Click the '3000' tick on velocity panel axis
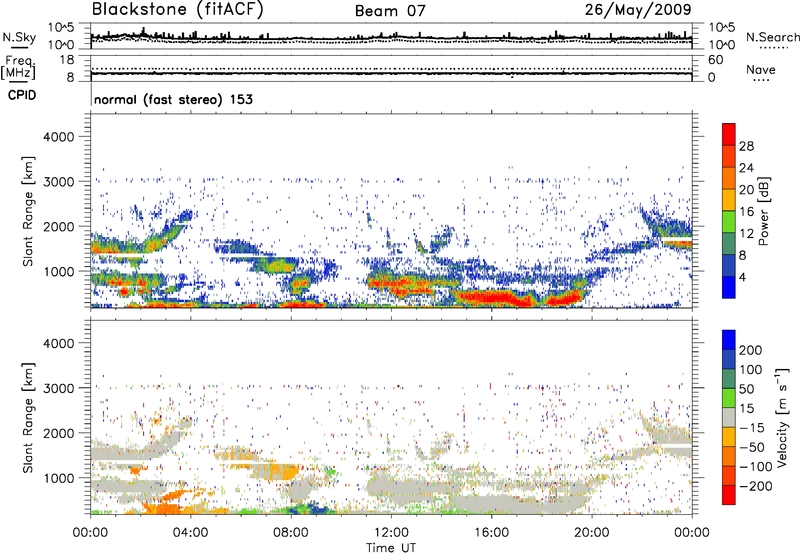Screen dimensions: 800x554 click(59, 388)
